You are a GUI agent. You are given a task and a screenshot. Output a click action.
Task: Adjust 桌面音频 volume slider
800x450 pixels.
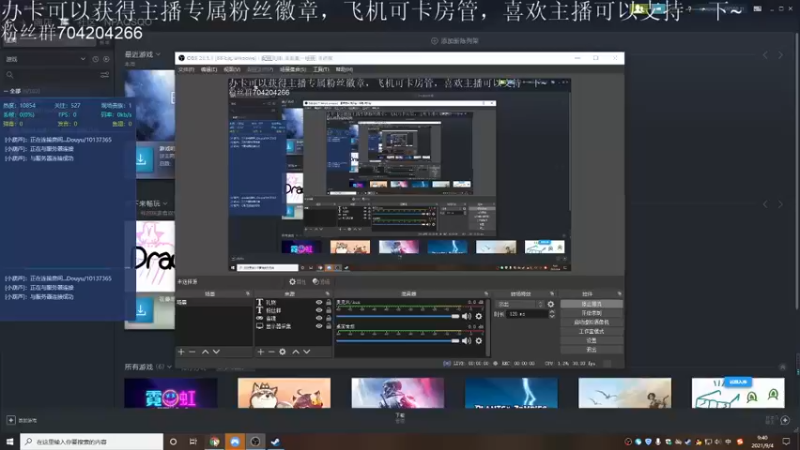point(398,341)
